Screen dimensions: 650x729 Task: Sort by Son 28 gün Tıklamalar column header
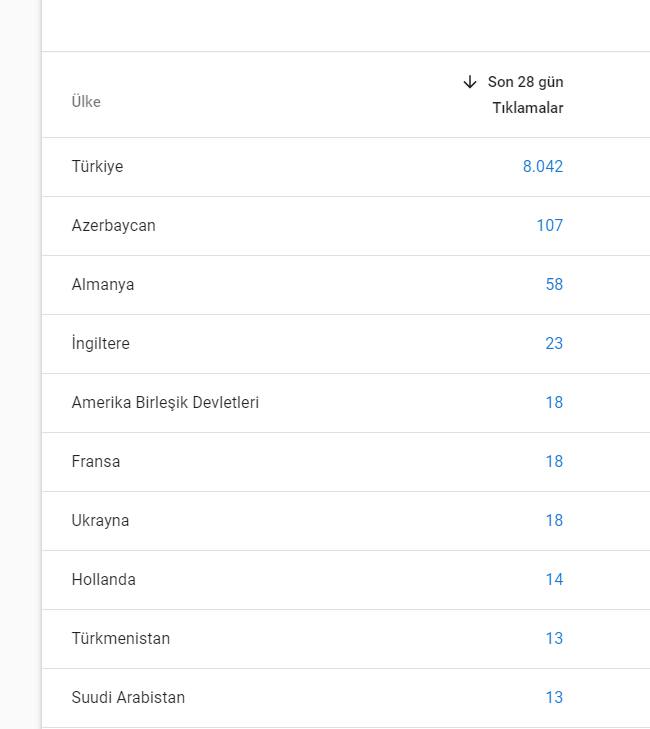tap(513, 95)
